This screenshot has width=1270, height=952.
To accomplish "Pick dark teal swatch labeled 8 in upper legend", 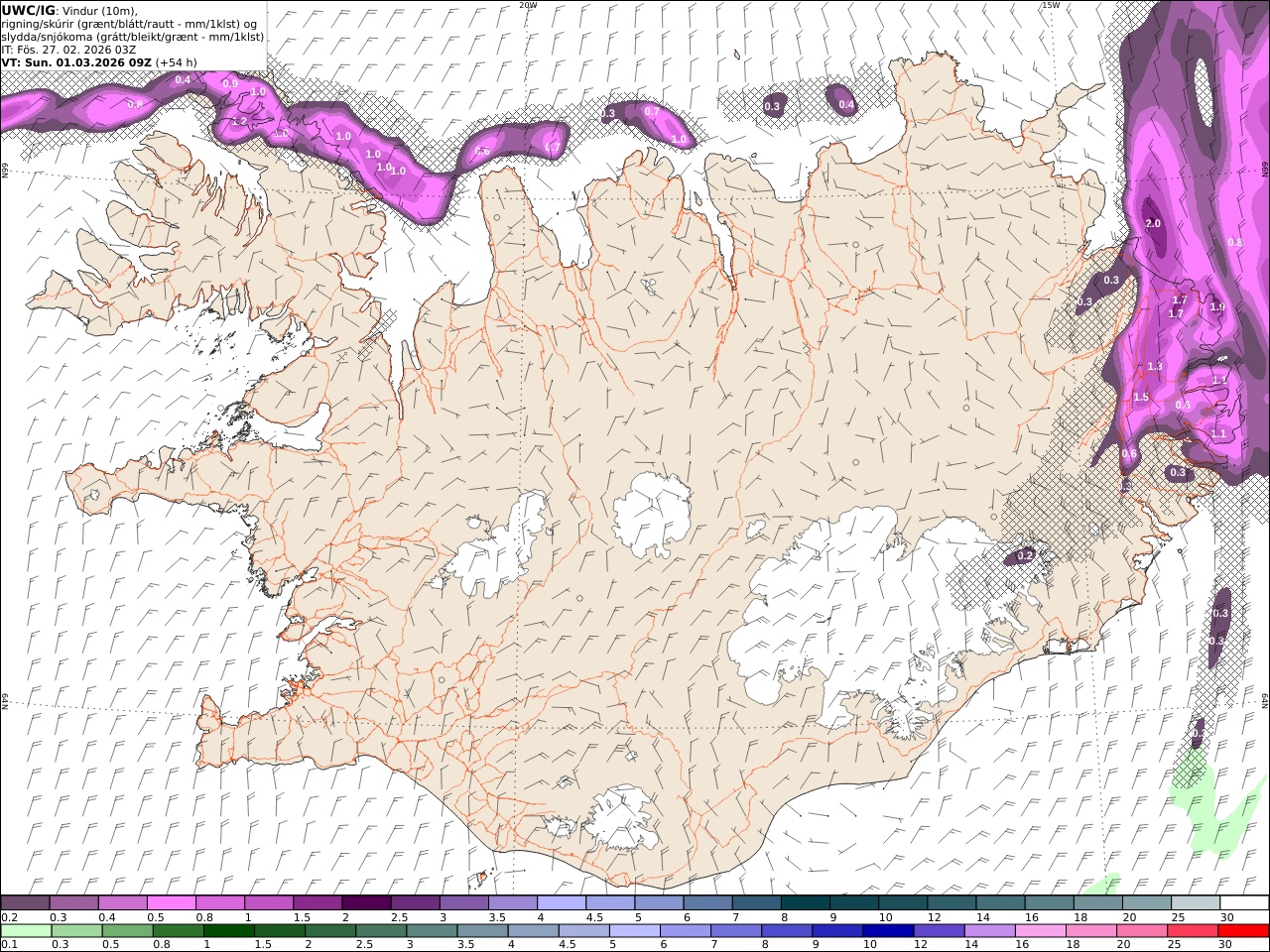I will click(805, 903).
